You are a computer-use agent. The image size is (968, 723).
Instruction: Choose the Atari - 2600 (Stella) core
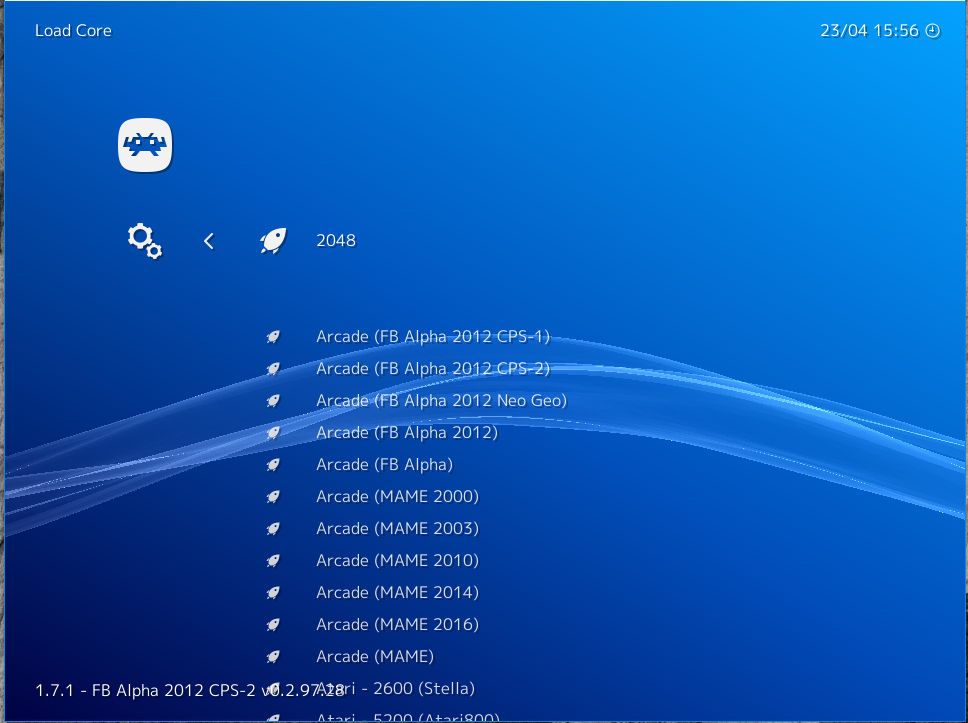(x=395, y=688)
